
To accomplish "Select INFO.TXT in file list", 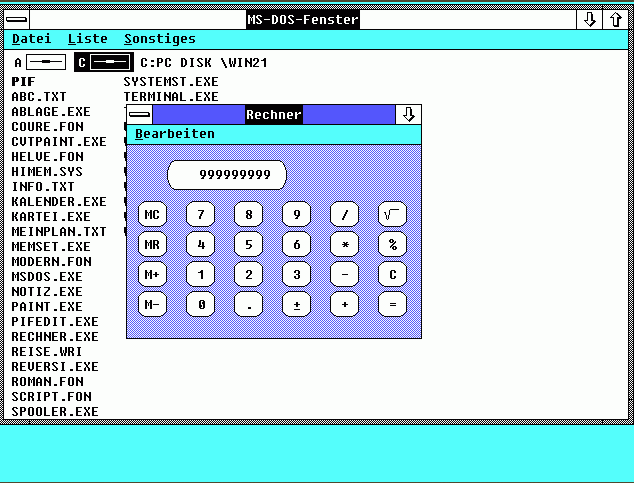I will click(x=43, y=186).
